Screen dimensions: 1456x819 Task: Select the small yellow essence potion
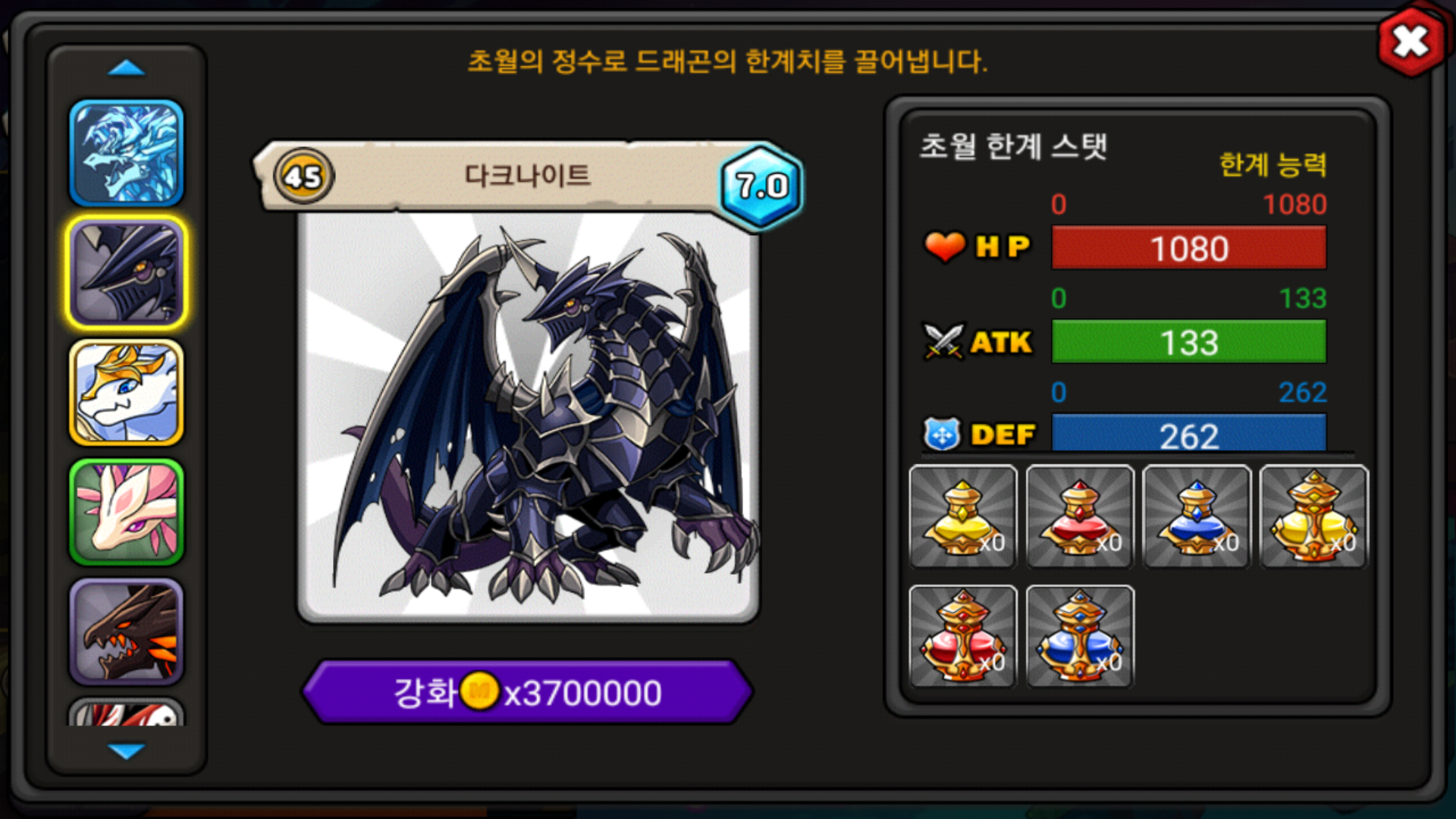(x=963, y=516)
